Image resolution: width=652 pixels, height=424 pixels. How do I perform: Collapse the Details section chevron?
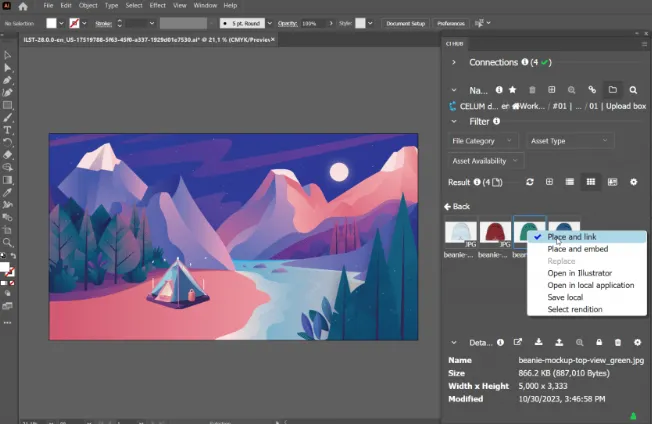454,343
